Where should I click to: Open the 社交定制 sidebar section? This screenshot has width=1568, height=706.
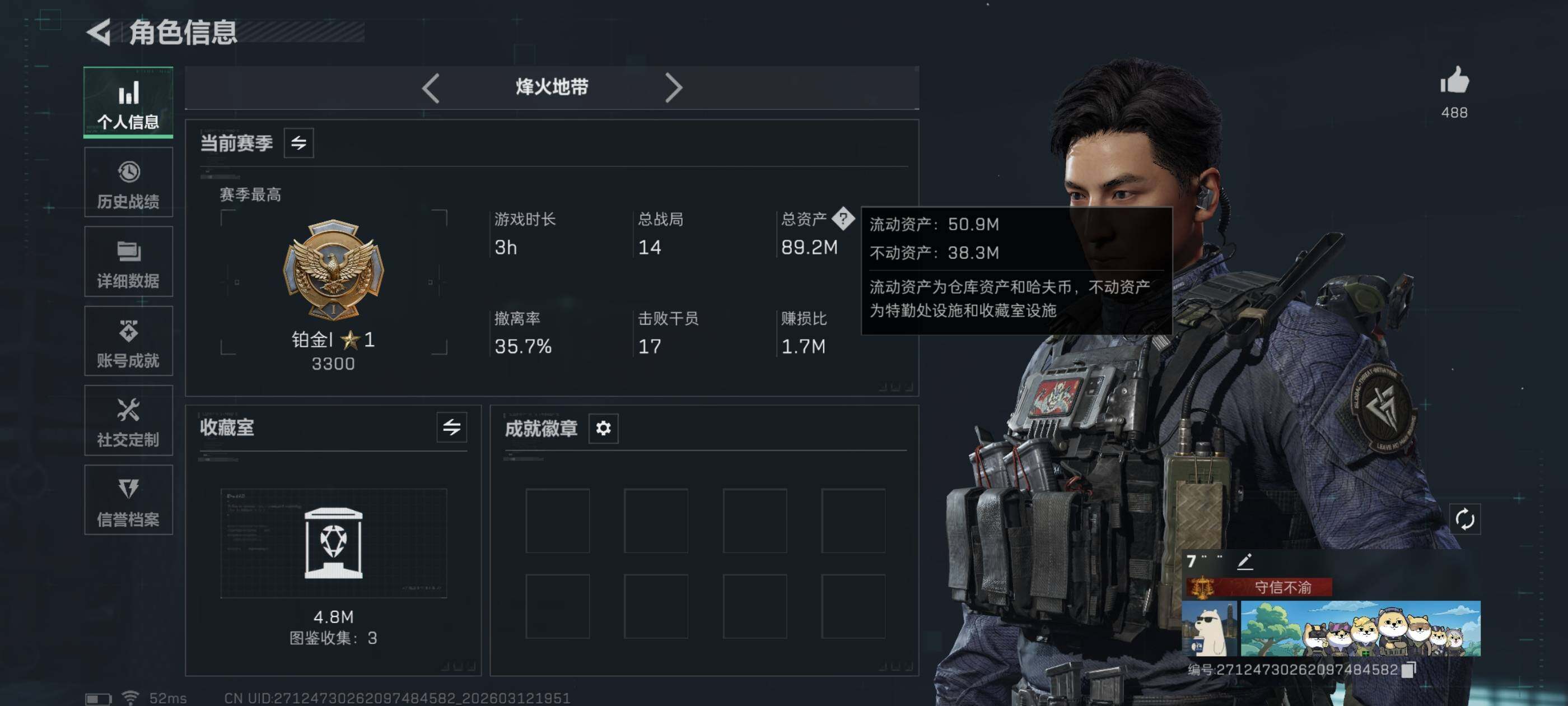[128, 421]
